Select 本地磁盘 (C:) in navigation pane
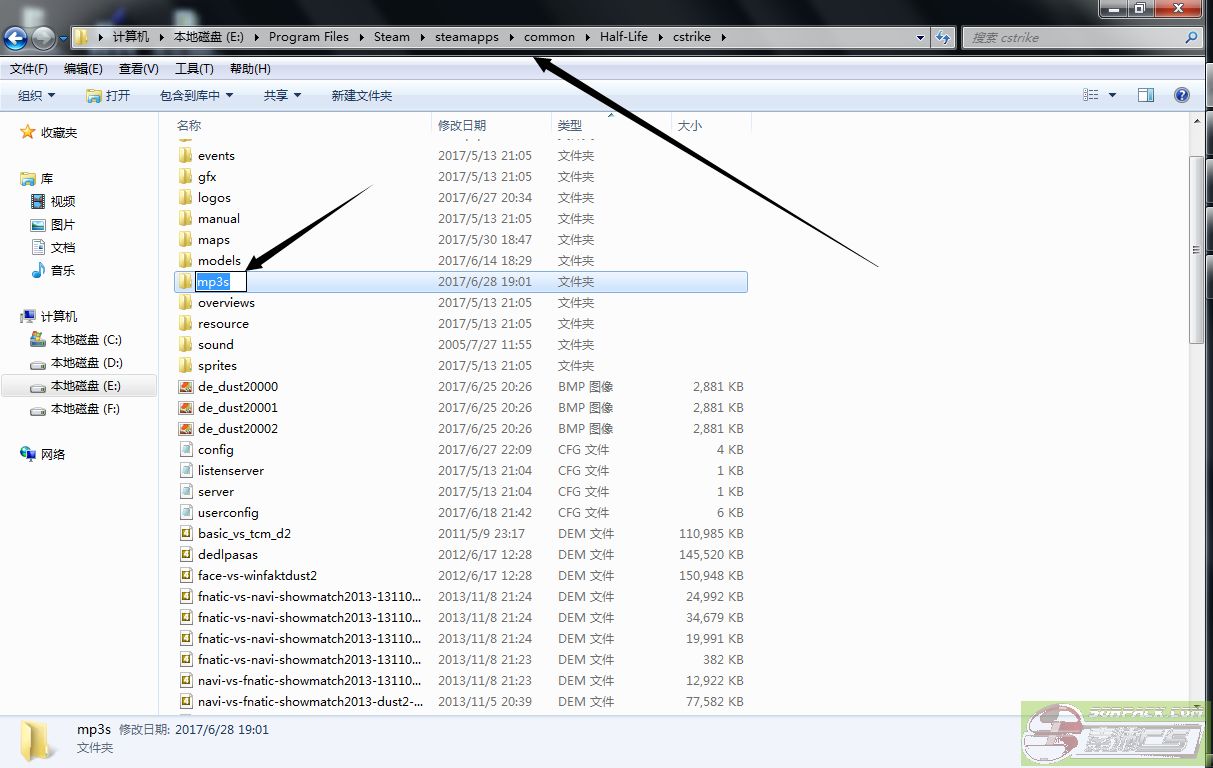 [85, 340]
